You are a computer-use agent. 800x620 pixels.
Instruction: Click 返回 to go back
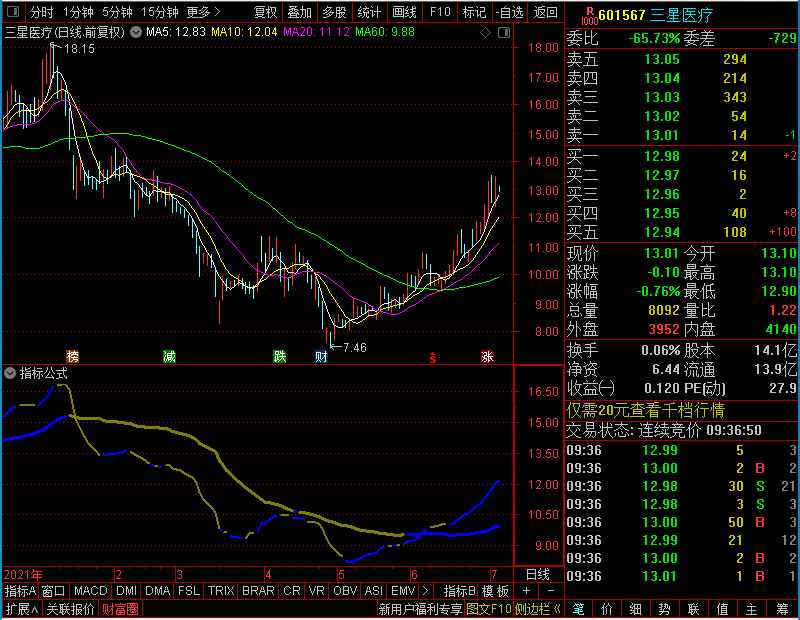545,12
